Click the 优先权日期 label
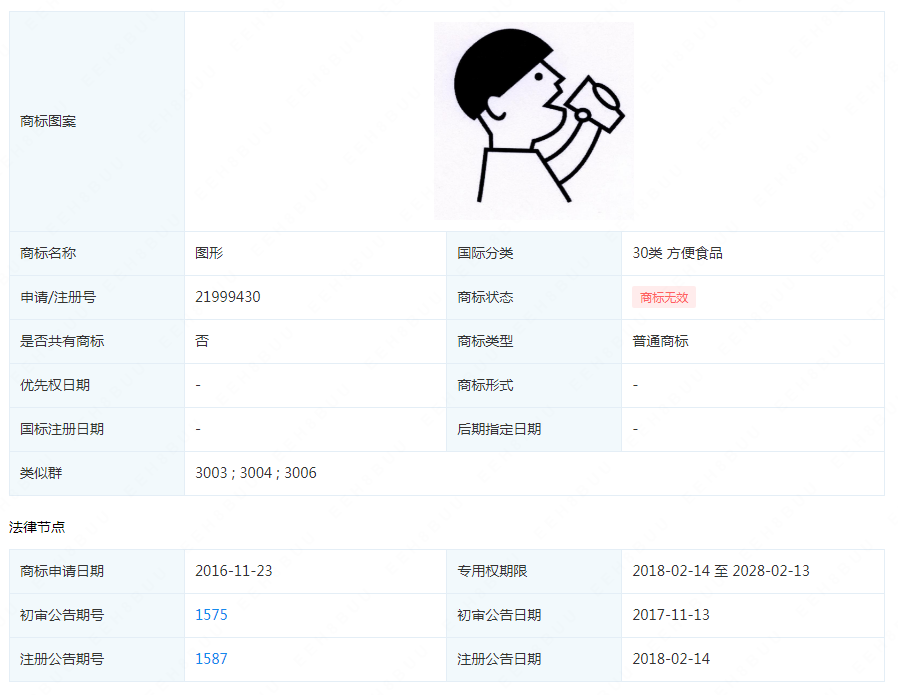Screen dimensions: 898x695 click(55, 385)
